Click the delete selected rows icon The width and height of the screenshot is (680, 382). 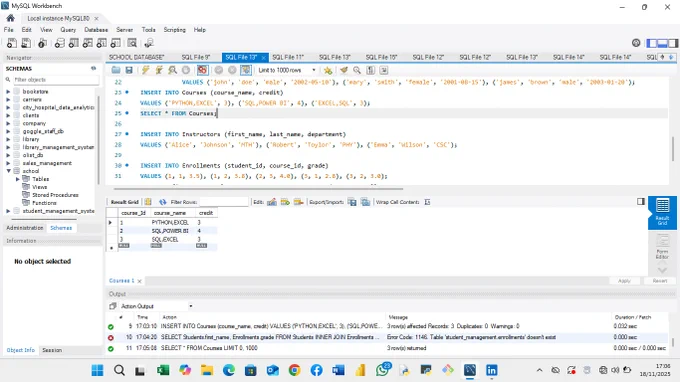coord(298,202)
